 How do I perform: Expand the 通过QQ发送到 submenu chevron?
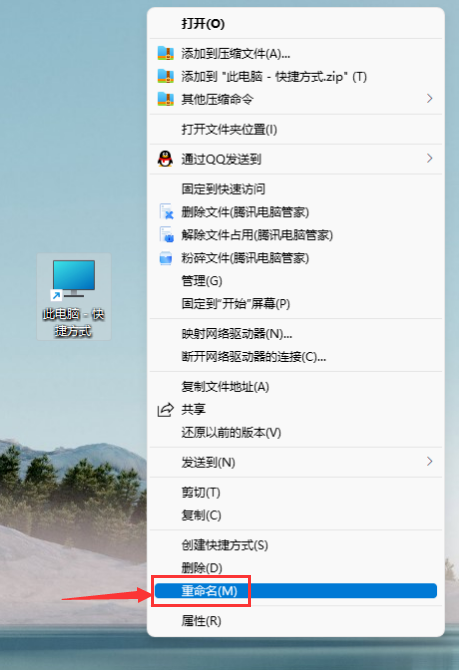click(x=430, y=159)
